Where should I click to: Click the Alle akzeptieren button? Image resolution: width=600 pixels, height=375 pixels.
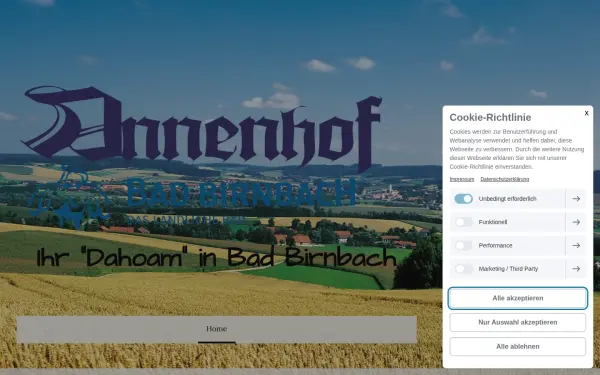coord(517,298)
